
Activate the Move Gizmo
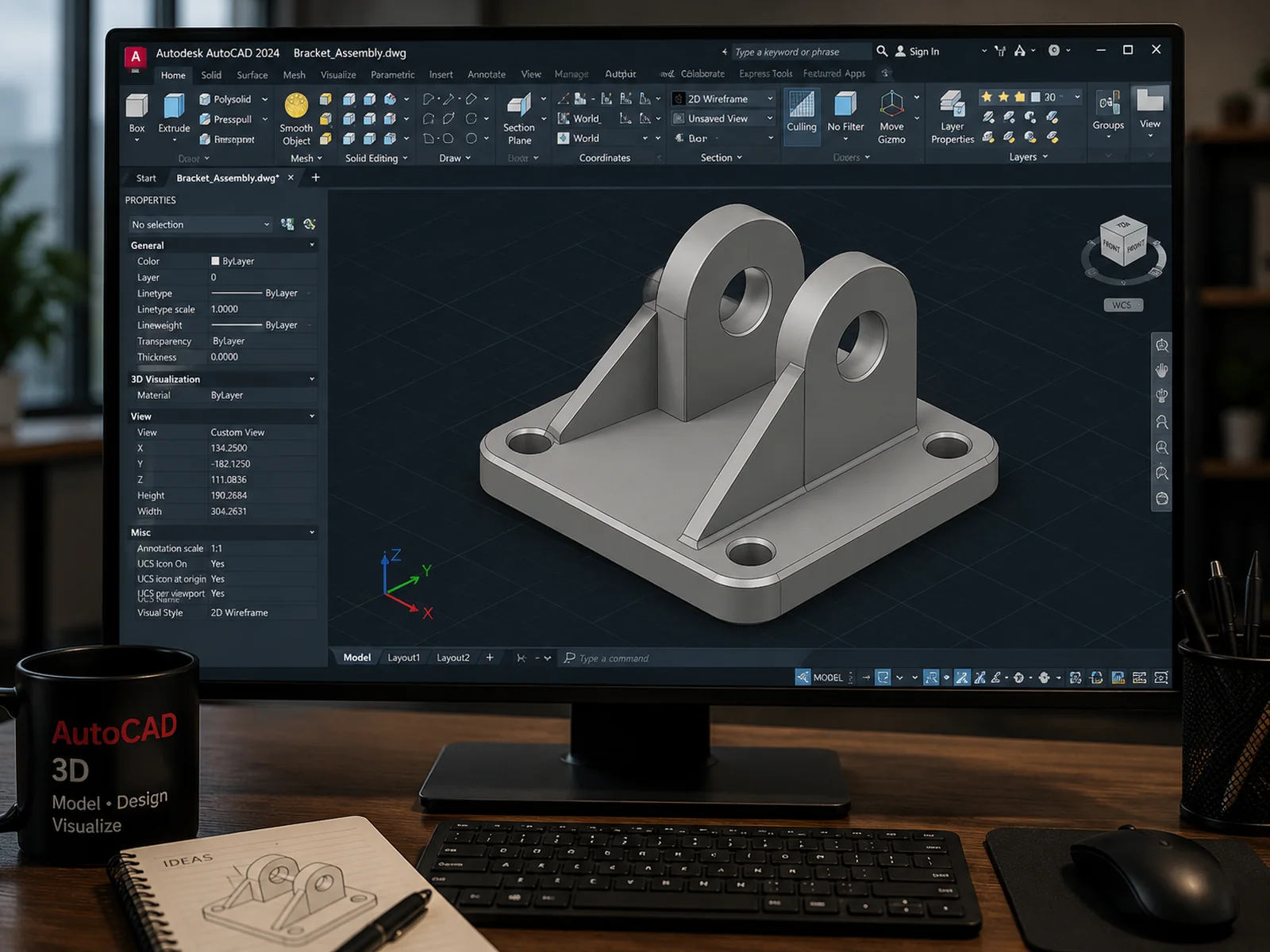click(891, 117)
